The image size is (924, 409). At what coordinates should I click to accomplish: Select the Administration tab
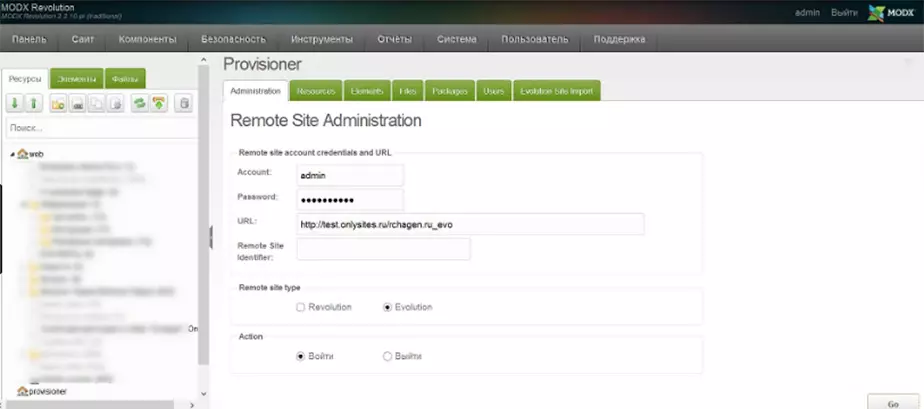click(x=255, y=91)
